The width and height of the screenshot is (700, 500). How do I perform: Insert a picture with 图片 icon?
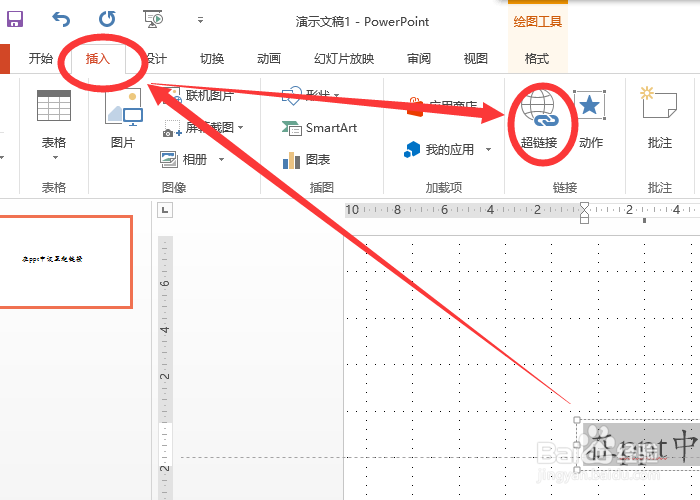tap(124, 107)
